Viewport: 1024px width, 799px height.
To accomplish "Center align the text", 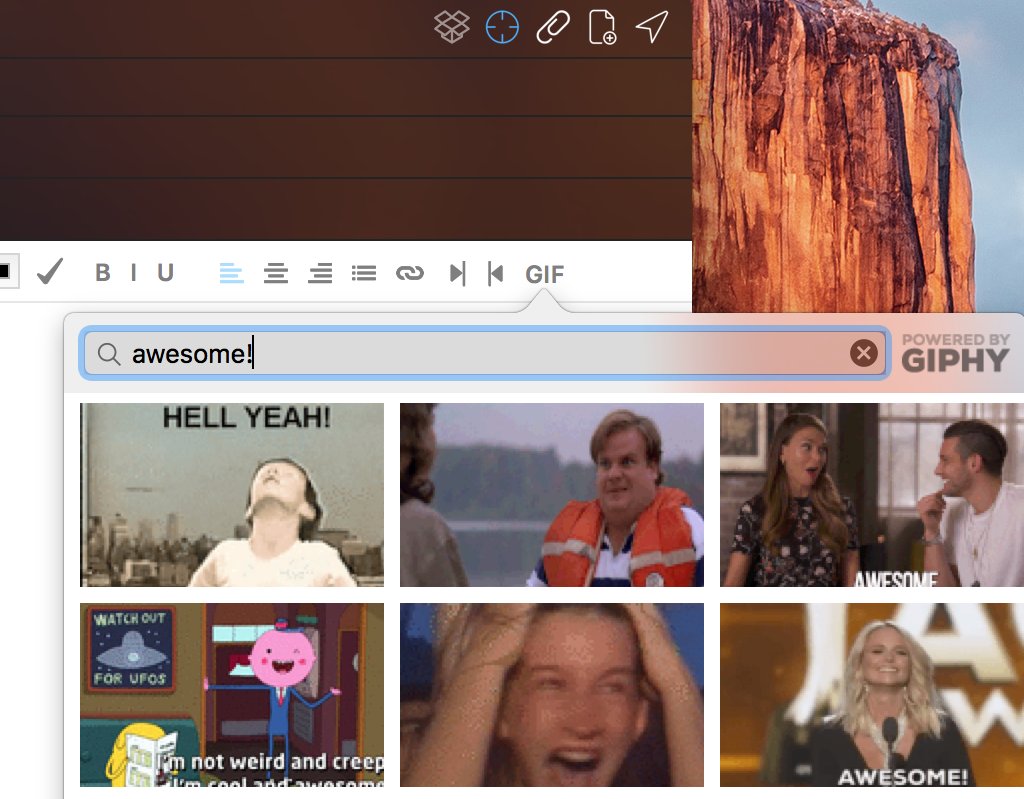I will (x=276, y=273).
